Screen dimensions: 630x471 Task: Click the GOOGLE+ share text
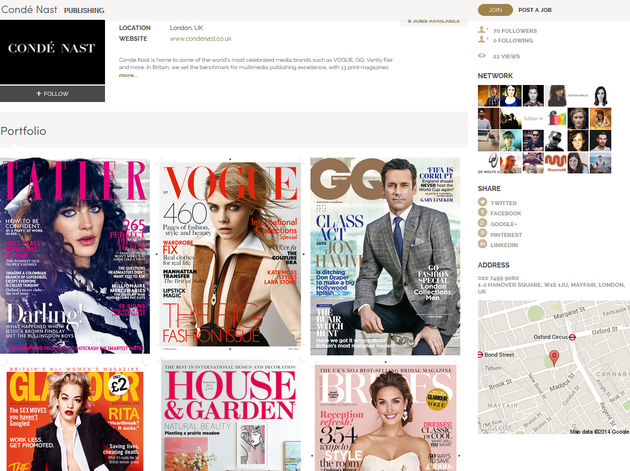(504, 224)
